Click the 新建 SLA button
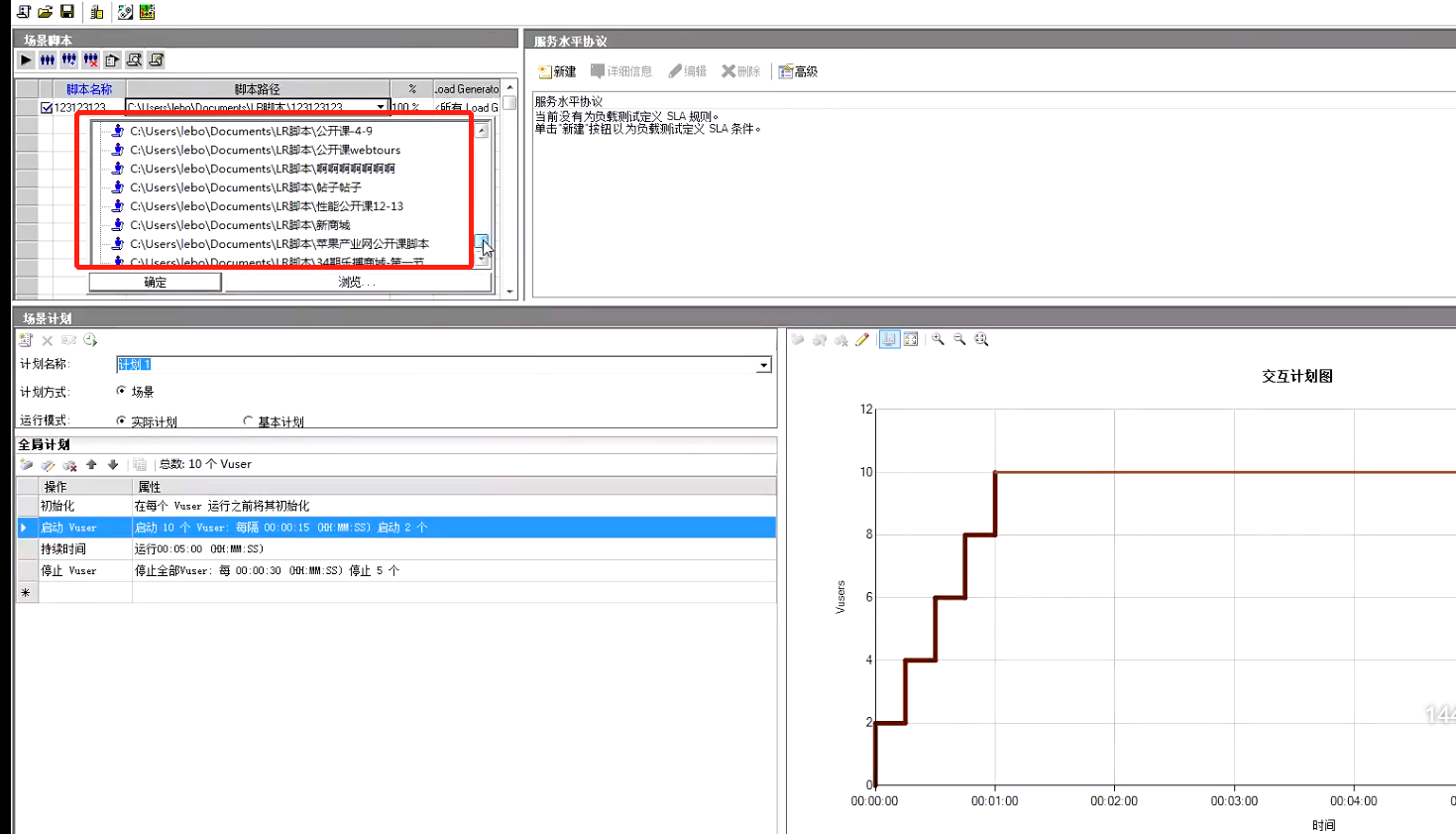The width and height of the screenshot is (1456, 834). coord(557,71)
